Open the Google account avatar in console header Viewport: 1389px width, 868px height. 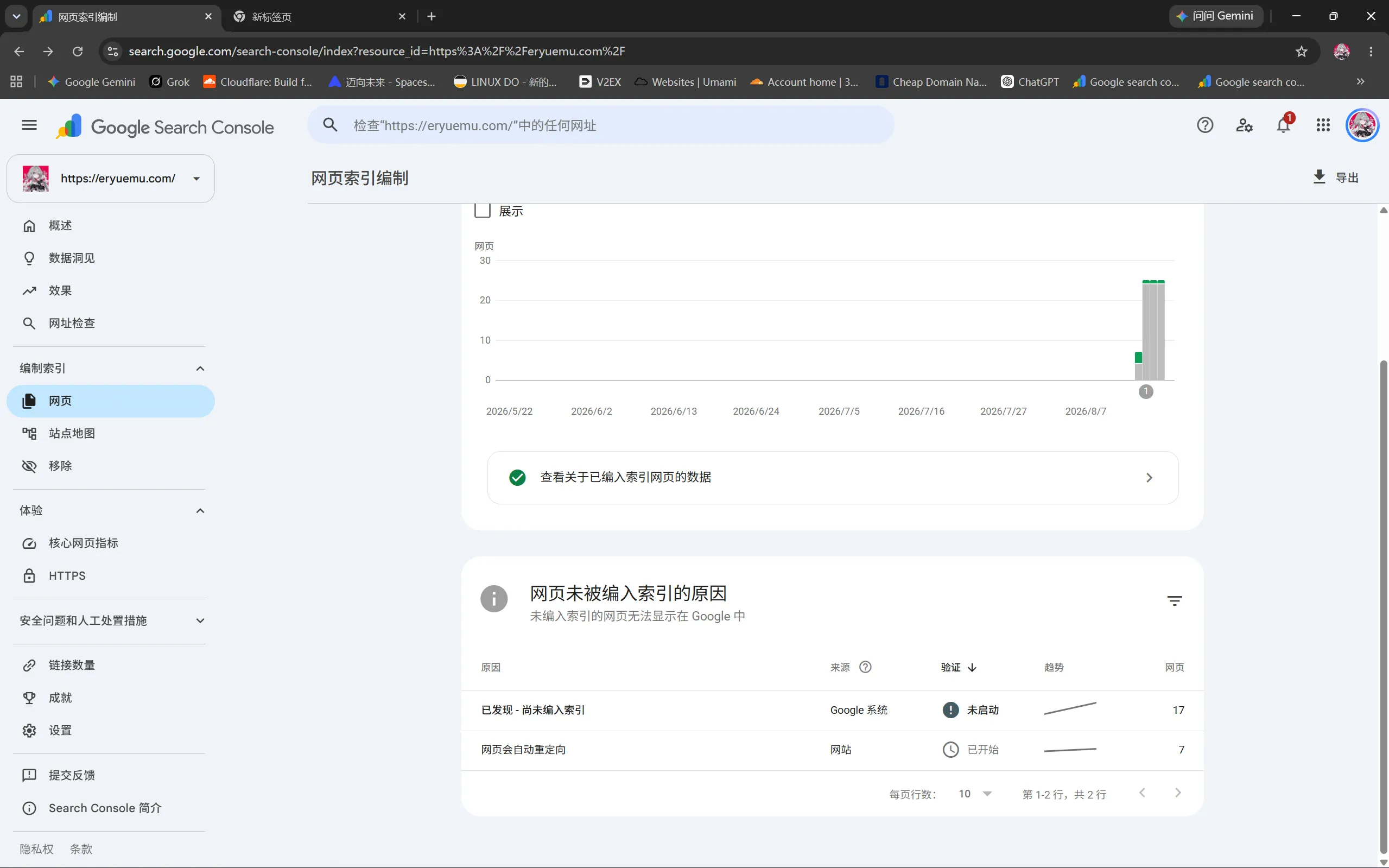1362,124
